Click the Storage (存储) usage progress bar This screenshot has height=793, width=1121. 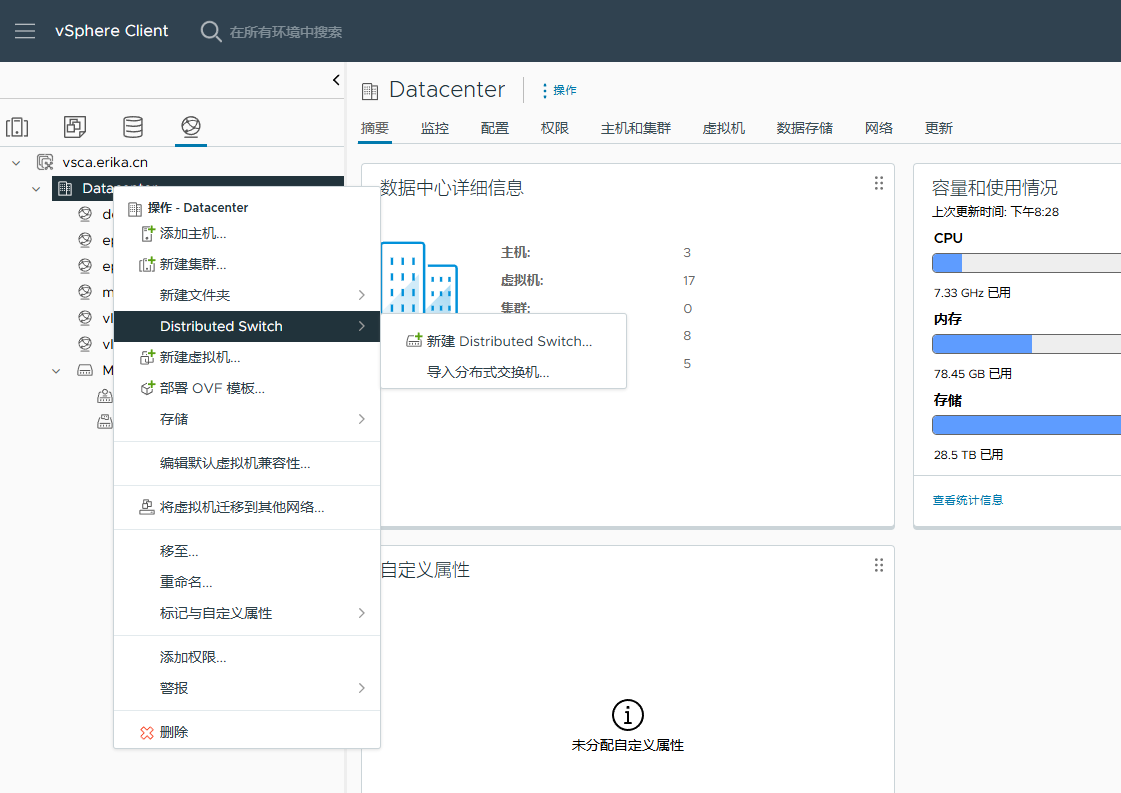tap(1027, 425)
